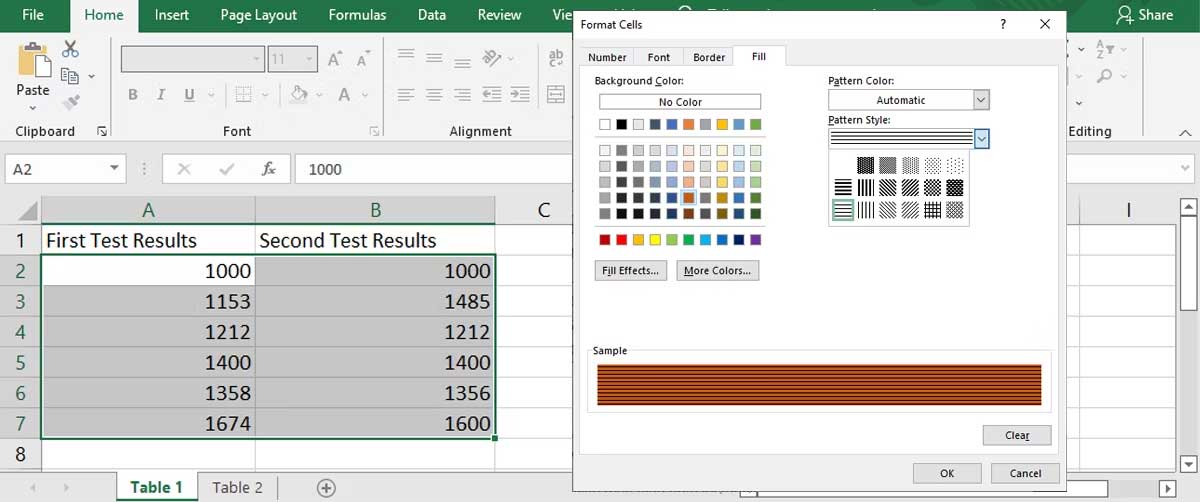Viewport: 1200px width, 502px height.
Task: Click the Orientation text angle icon
Action: click(x=491, y=58)
